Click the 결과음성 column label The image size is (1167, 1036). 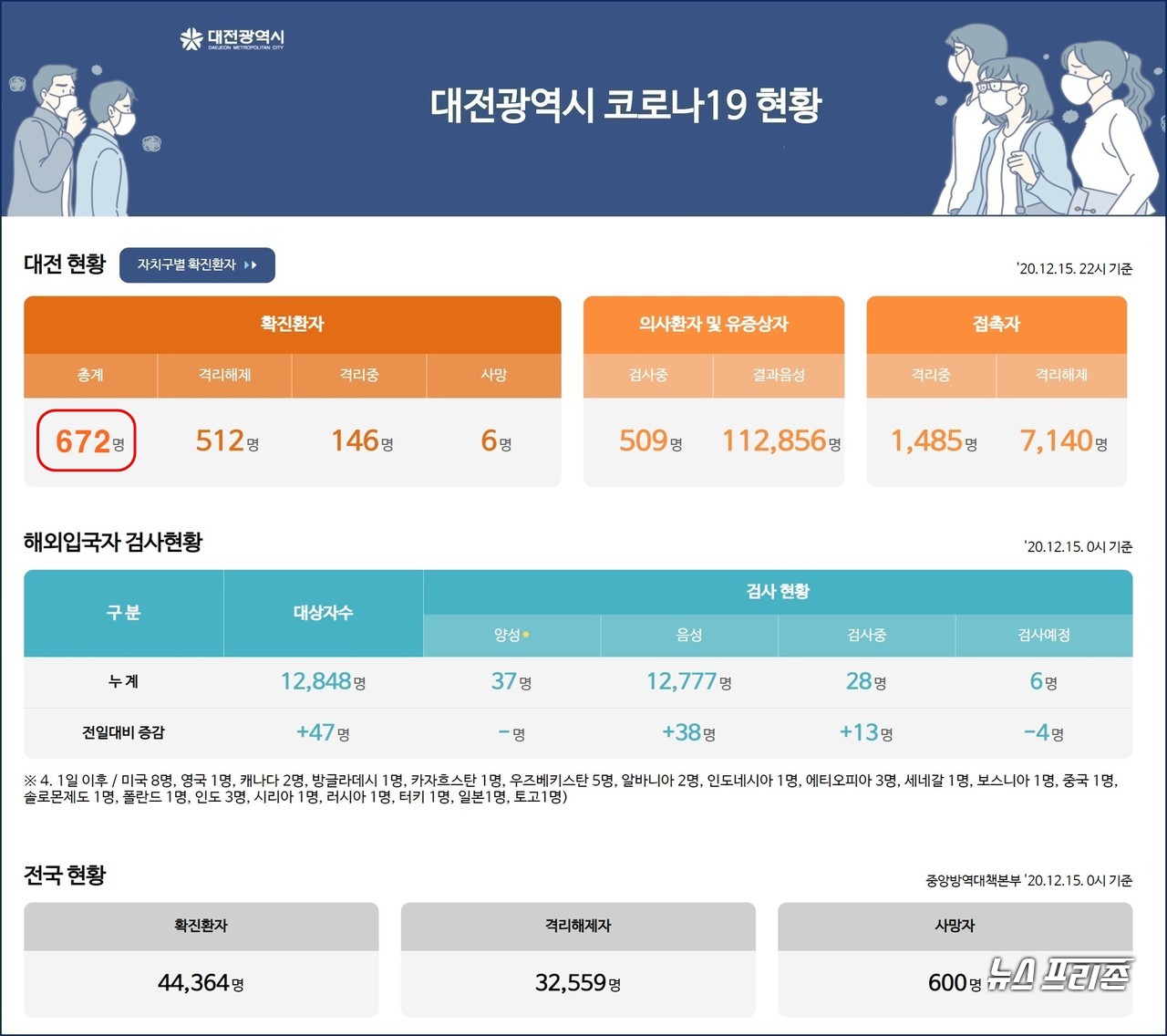[780, 375]
